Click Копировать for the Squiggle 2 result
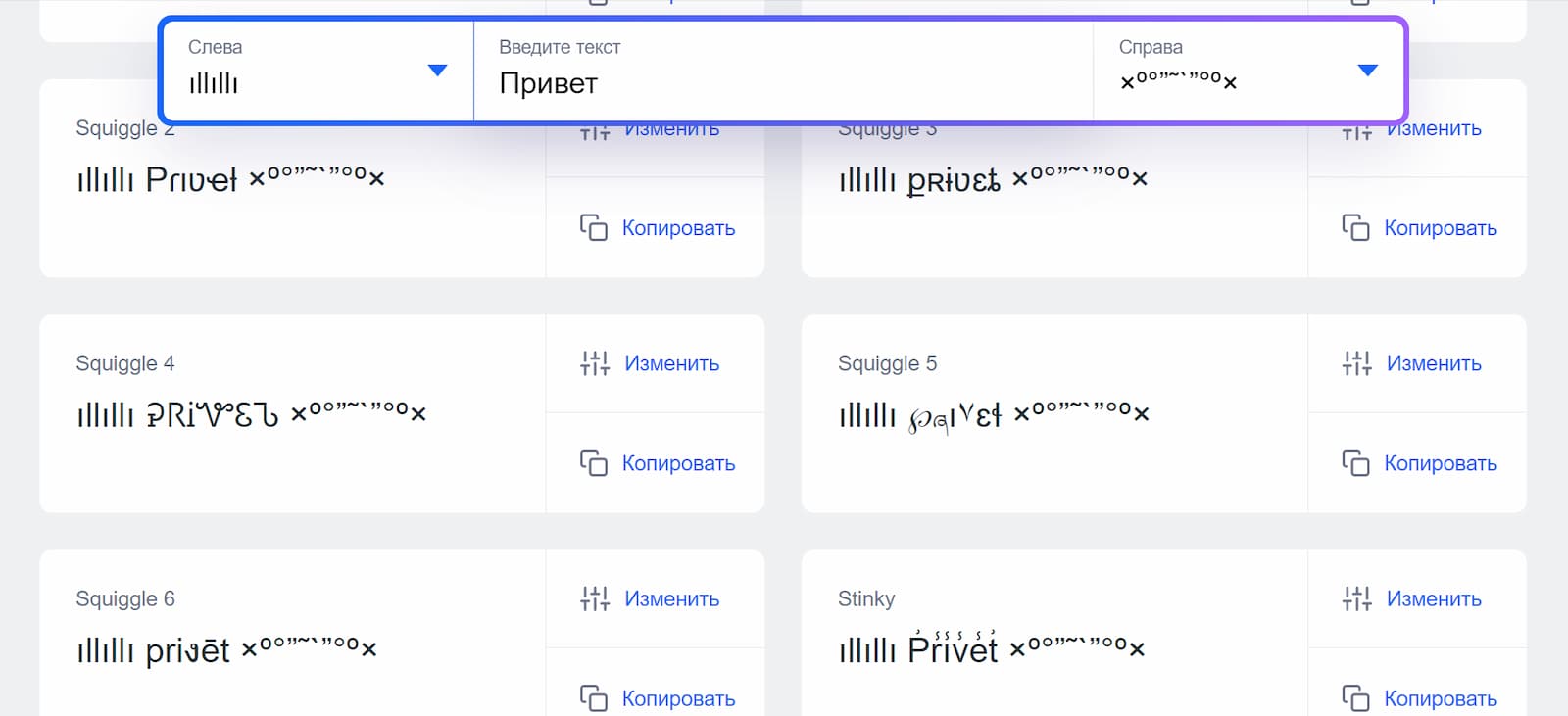Image resolution: width=1568 pixels, height=716 pixels. [x=679, y=227]
